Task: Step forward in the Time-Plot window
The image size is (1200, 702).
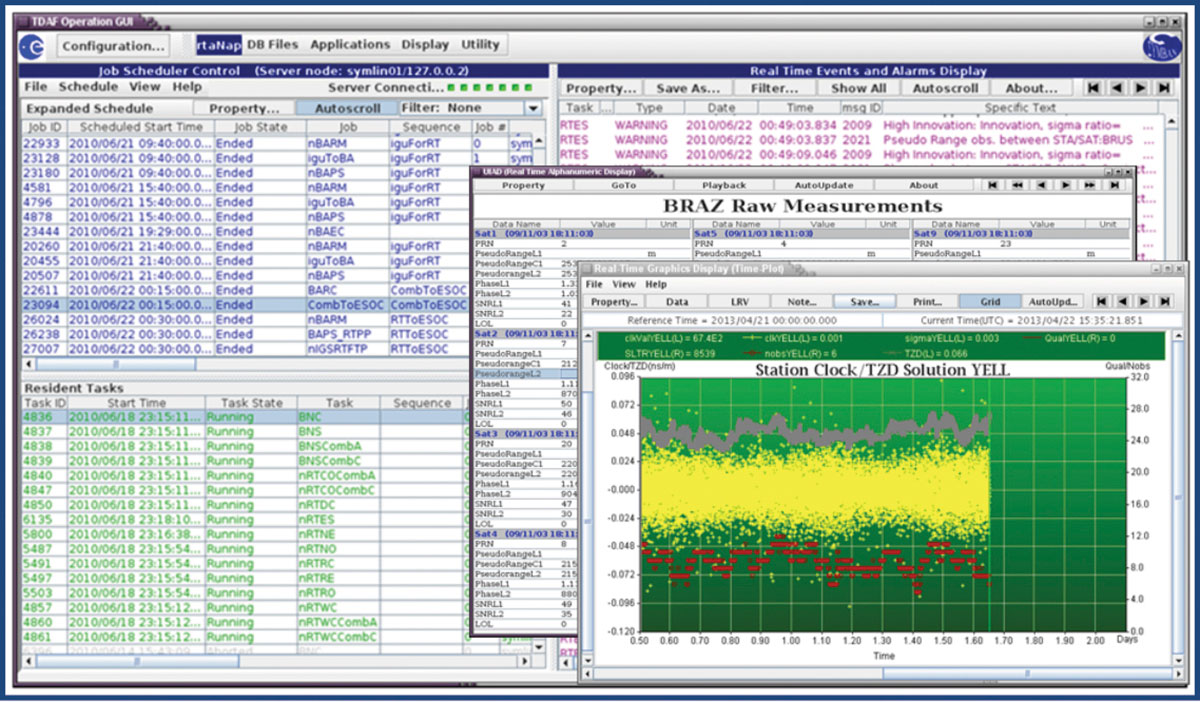Action: [1142, 301]
